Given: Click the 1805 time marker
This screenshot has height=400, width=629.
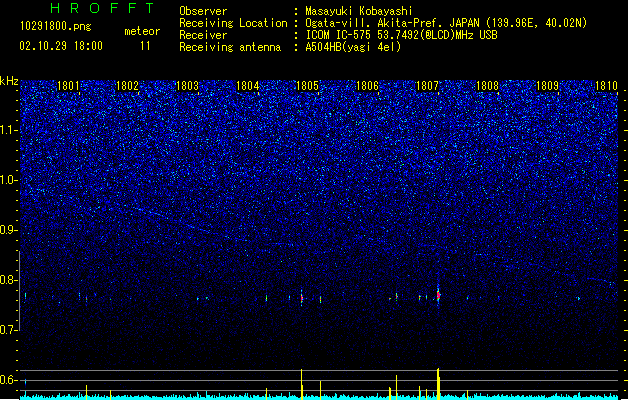Looking at the screenshot, I should [x=307, y=86].
